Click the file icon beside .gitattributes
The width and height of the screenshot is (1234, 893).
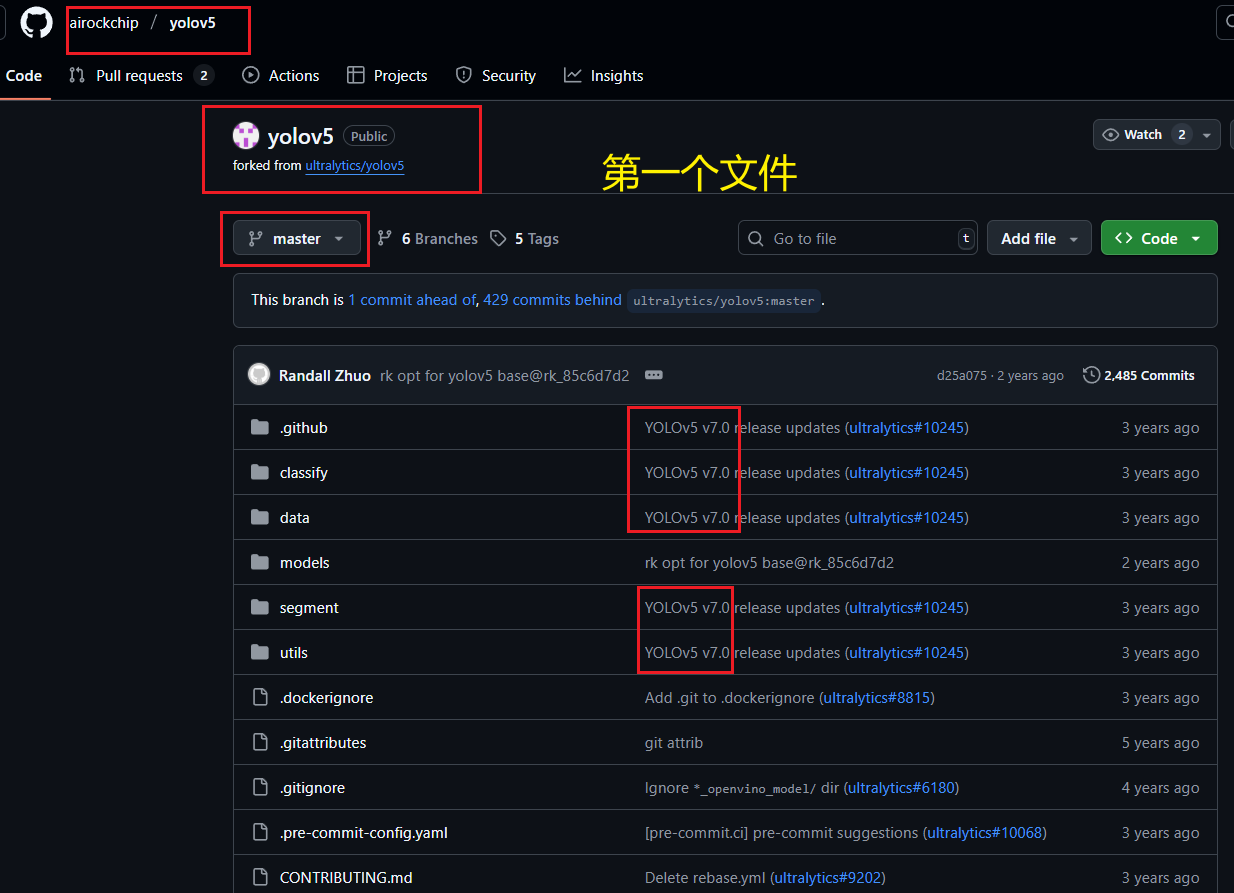tap(260, 743)
